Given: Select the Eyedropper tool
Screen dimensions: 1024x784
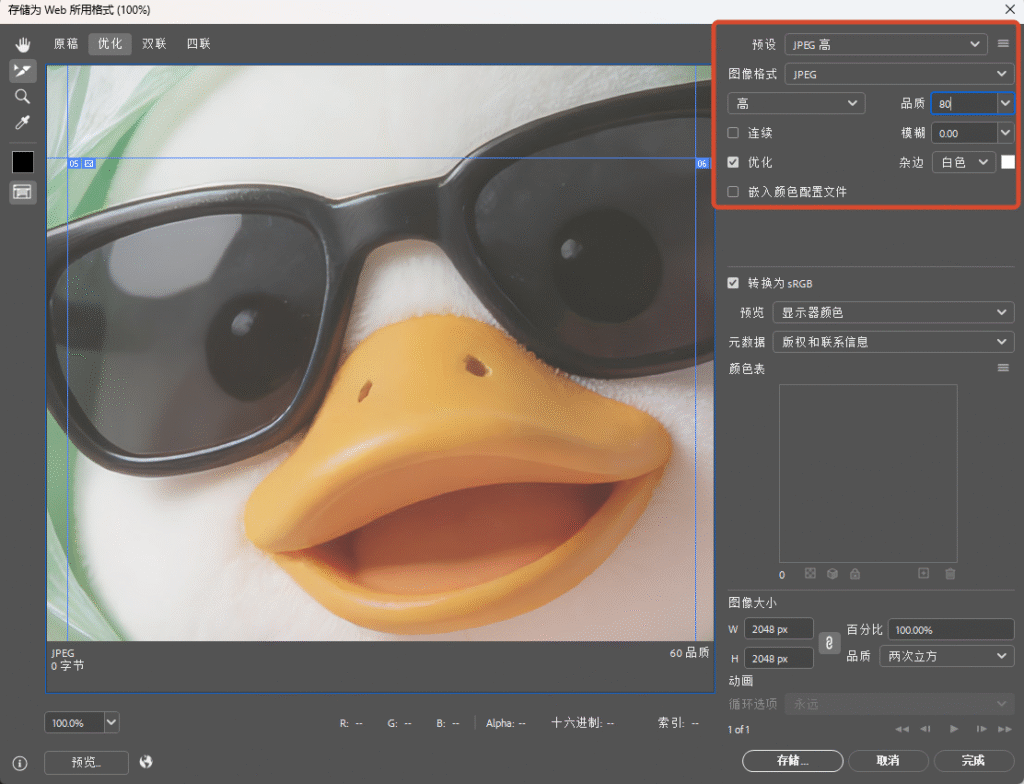Looking at the screenshot, I should 23,123.
